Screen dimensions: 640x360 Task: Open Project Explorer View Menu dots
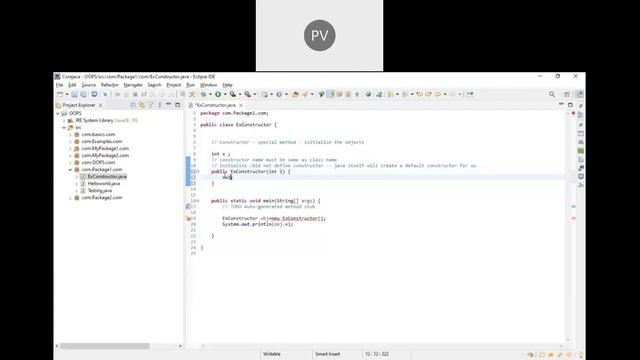coord(160,105)
